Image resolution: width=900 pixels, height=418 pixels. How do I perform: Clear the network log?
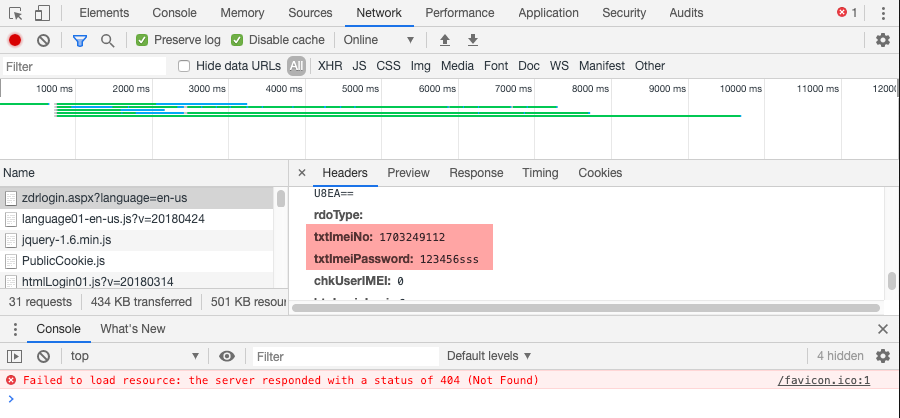click(43, 40)
